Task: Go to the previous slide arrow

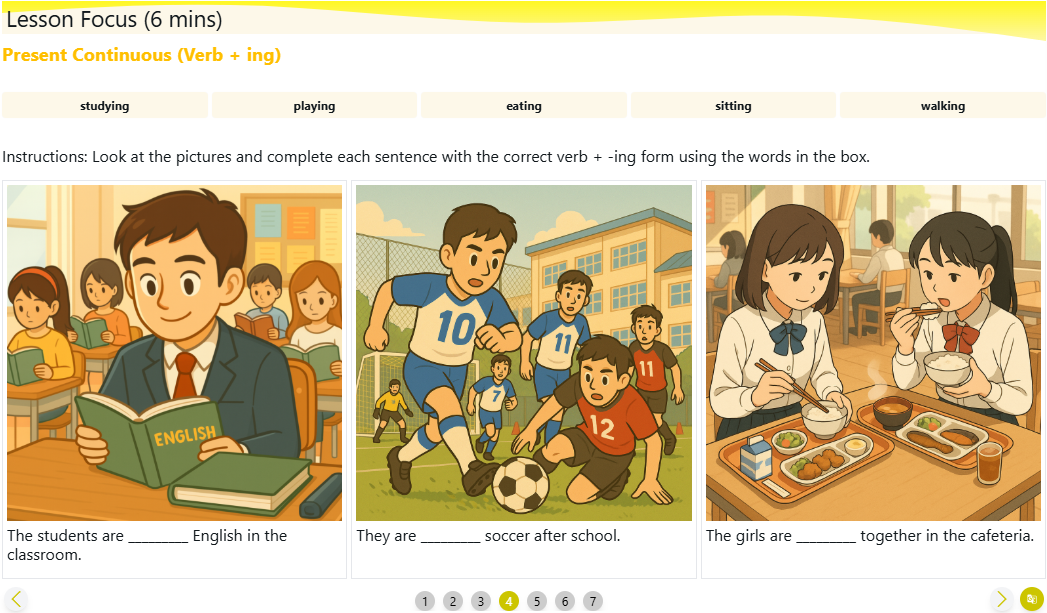Action: (15, 600)
